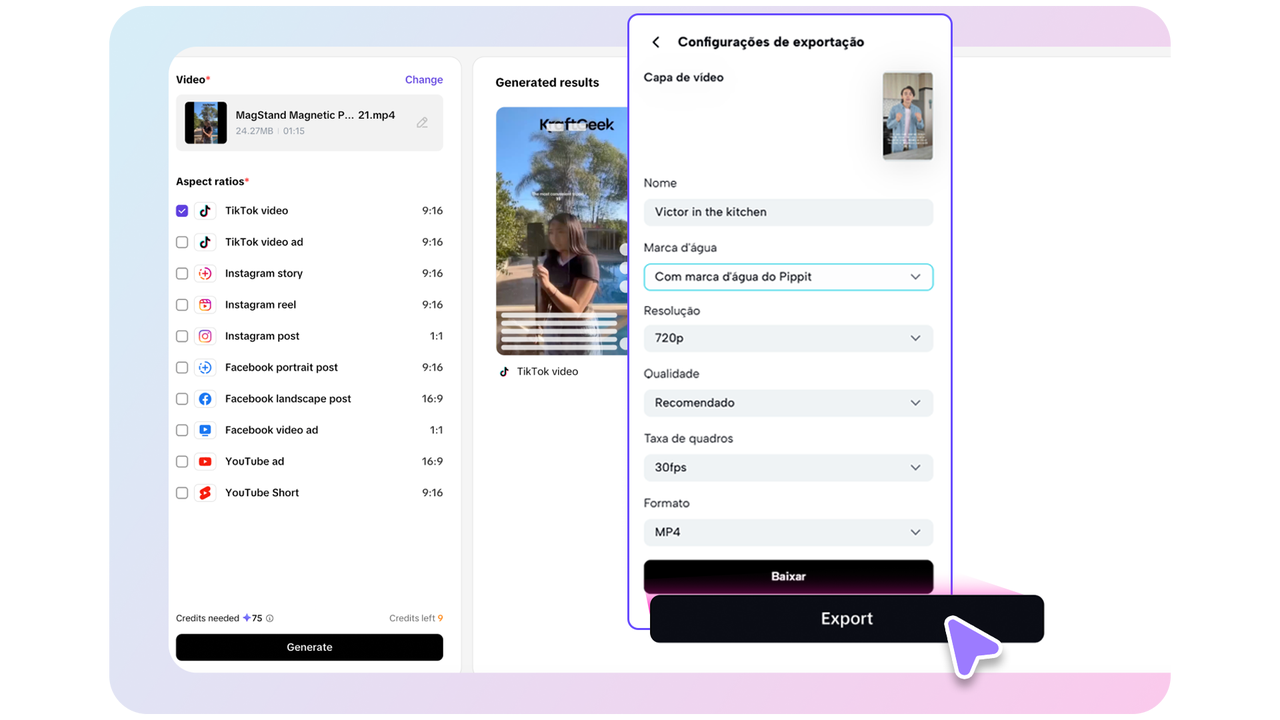Open the Formato dropdown showing MP4

[788, 532]
